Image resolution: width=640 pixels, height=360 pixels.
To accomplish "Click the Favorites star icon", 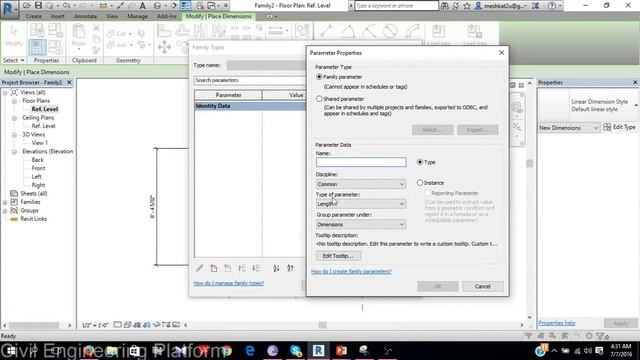I will coord(467,6).
